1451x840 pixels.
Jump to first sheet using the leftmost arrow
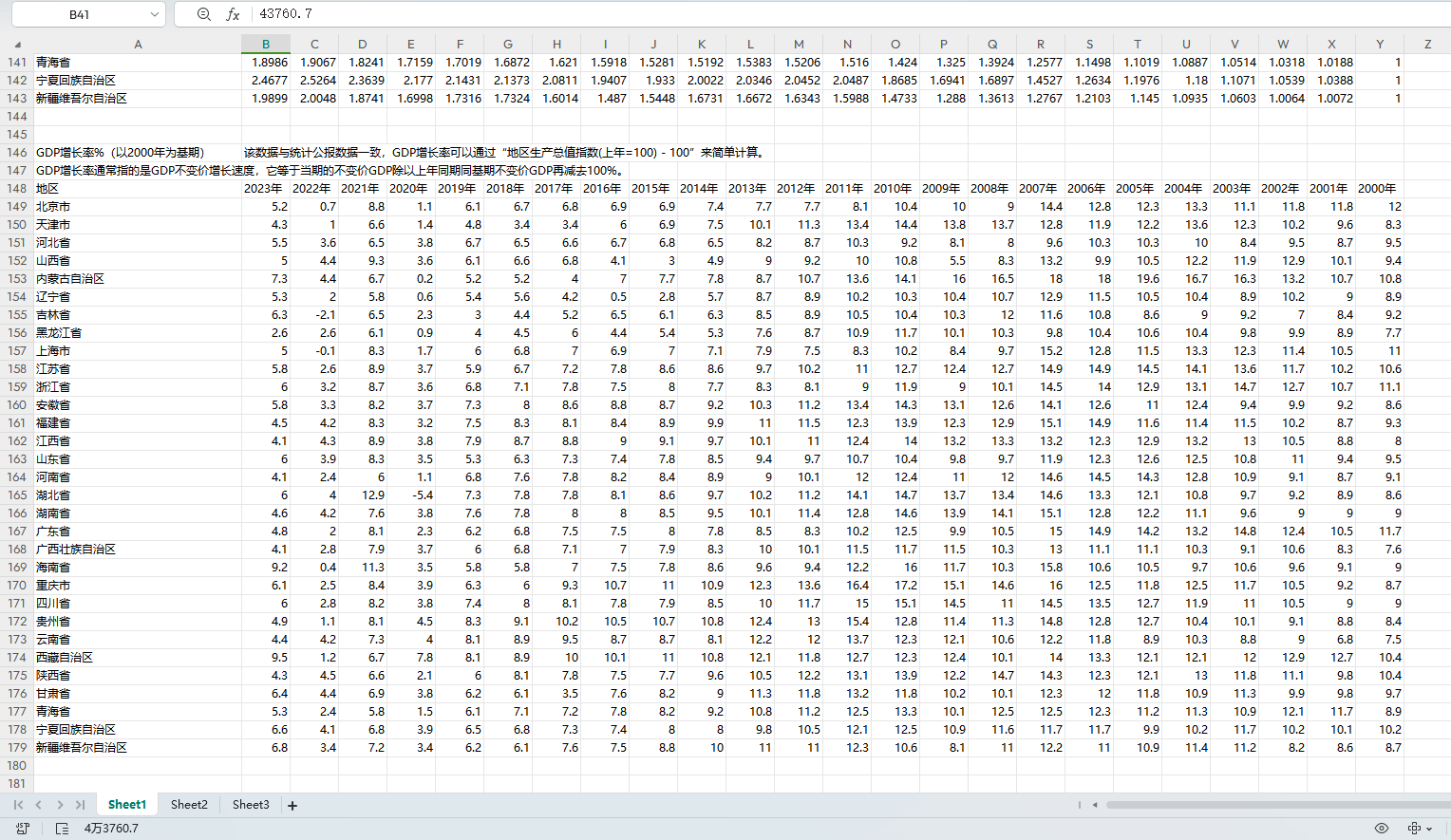click(16, 804)
